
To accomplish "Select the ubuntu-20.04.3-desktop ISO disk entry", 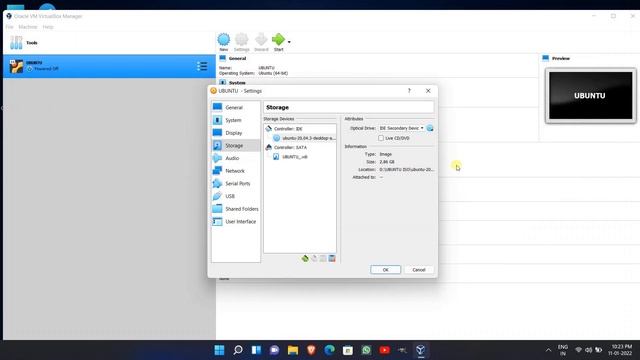I will [x=304, y=138].
